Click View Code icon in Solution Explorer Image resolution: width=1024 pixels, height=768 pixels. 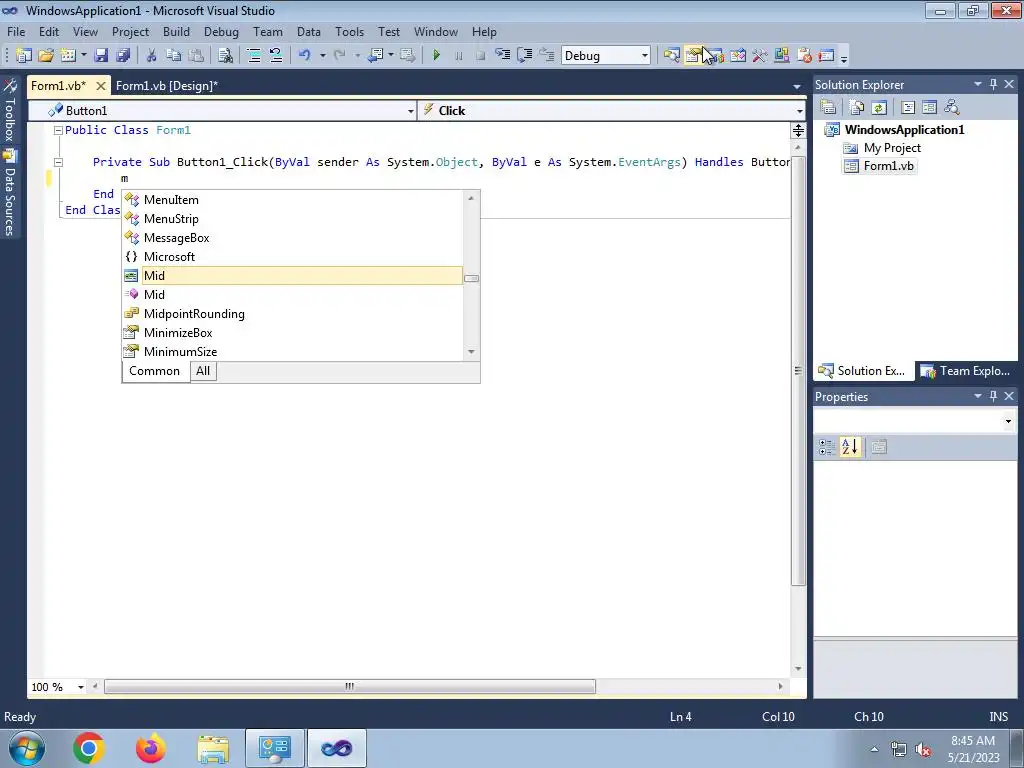(x=908, y=107)
